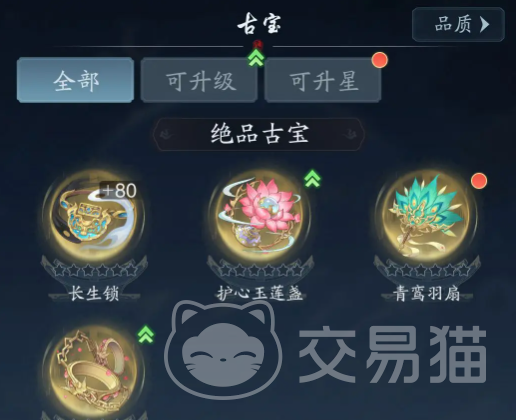Tap the red notification dot on 青鸾羽扇

click(479, 181)
